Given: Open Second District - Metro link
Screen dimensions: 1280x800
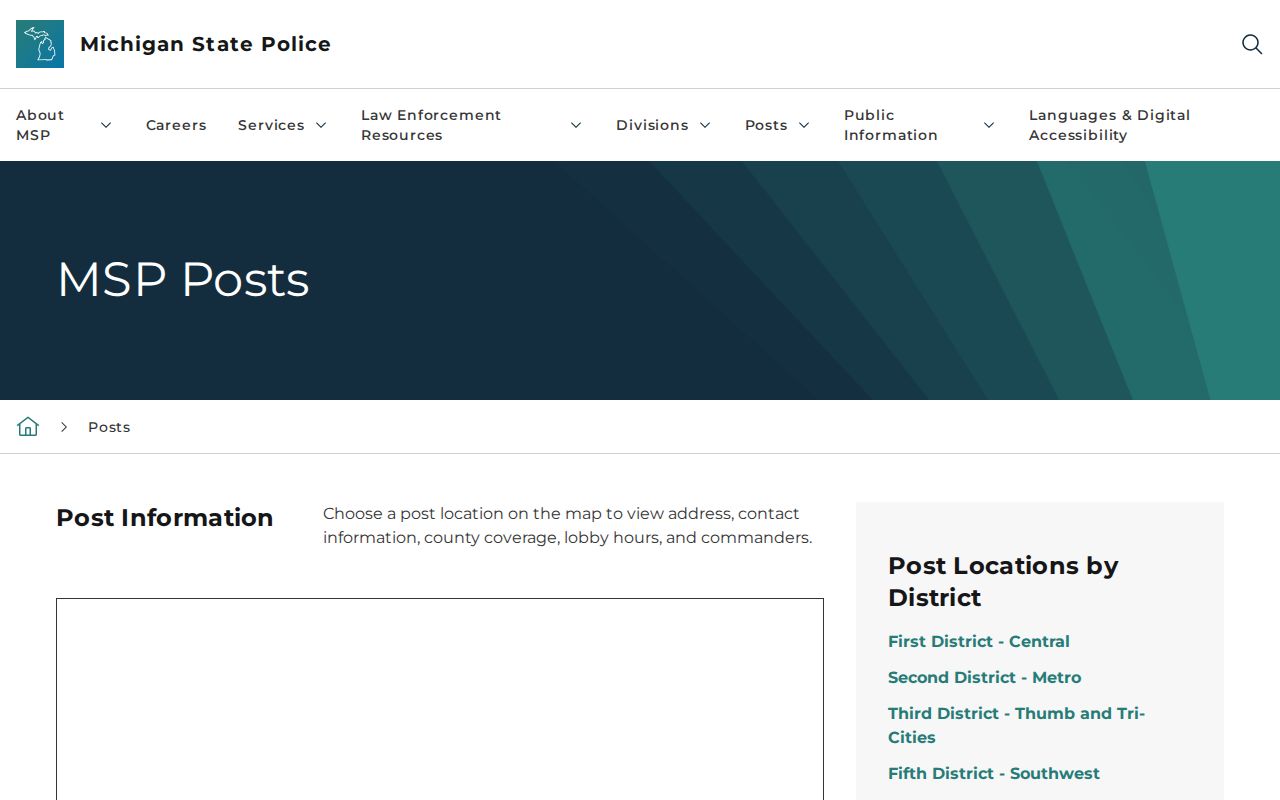Looking at the screenshot, I should point(985,678).
